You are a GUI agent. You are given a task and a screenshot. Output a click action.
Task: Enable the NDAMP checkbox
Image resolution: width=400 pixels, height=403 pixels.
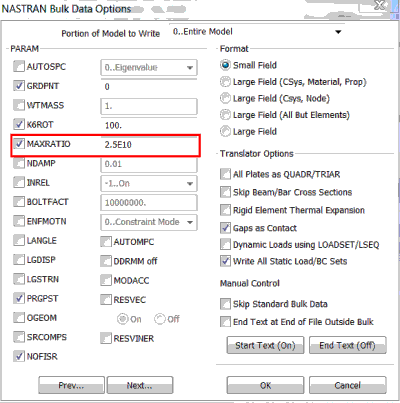click(19, 163)
